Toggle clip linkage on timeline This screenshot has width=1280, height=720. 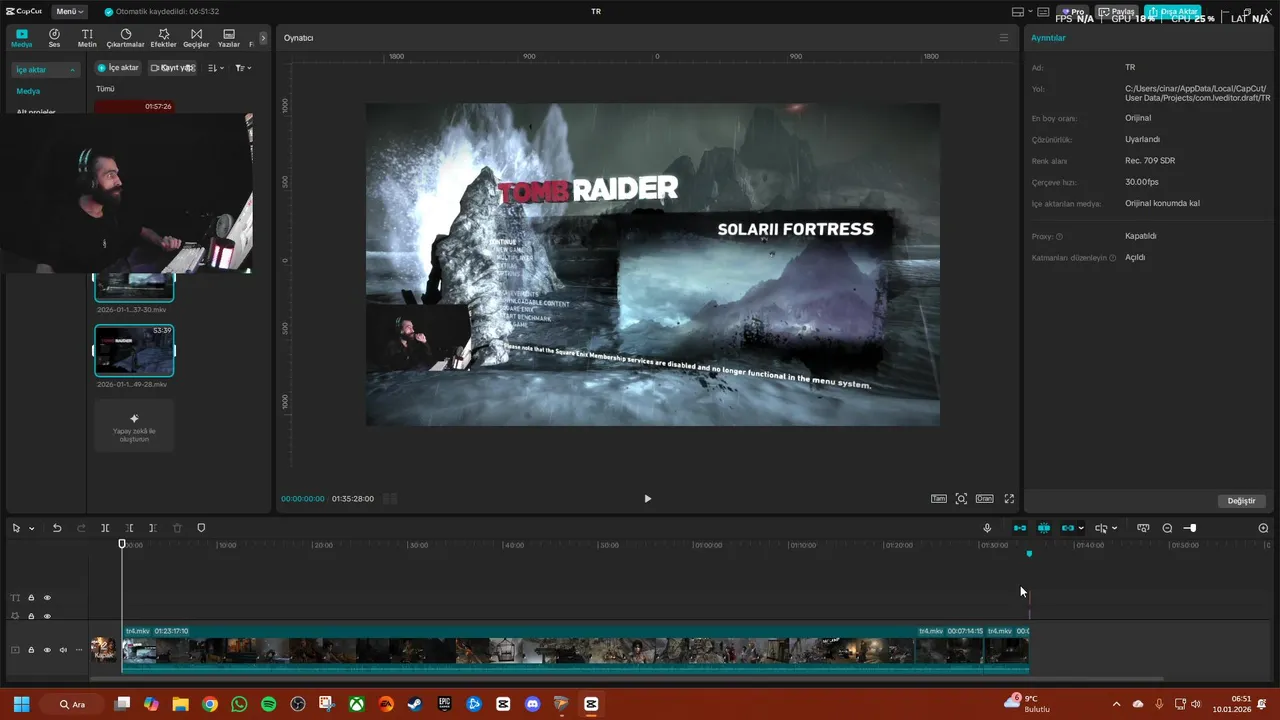1068,528
